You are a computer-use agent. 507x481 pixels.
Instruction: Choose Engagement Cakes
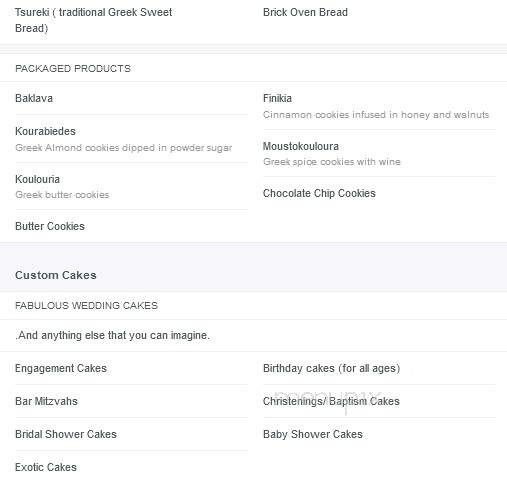click(61, 368)
